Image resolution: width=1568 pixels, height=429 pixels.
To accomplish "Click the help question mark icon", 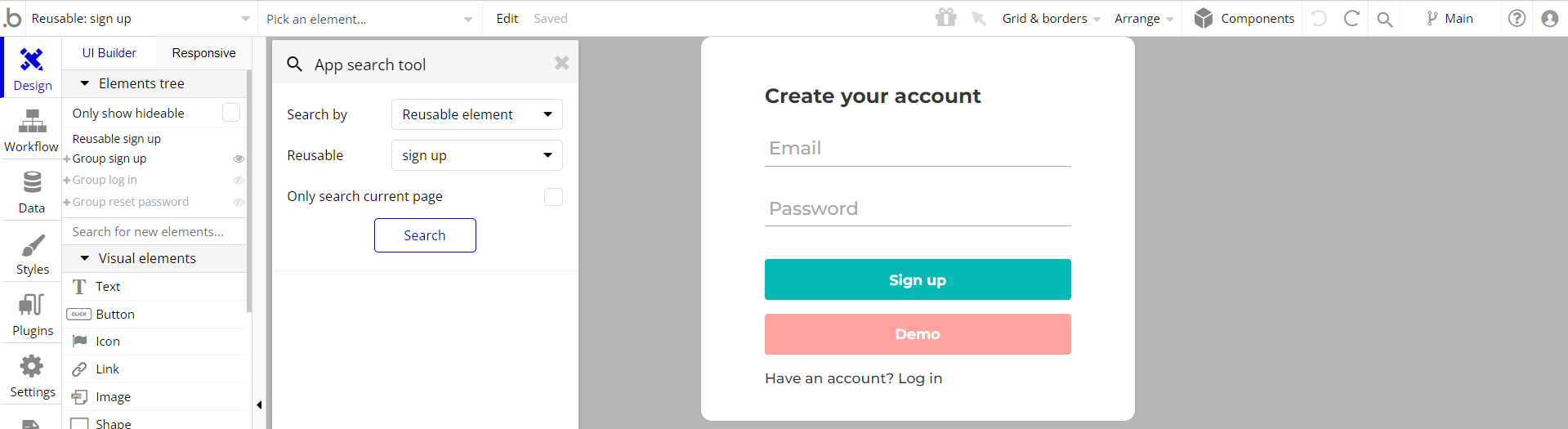I will (1517, 18).
